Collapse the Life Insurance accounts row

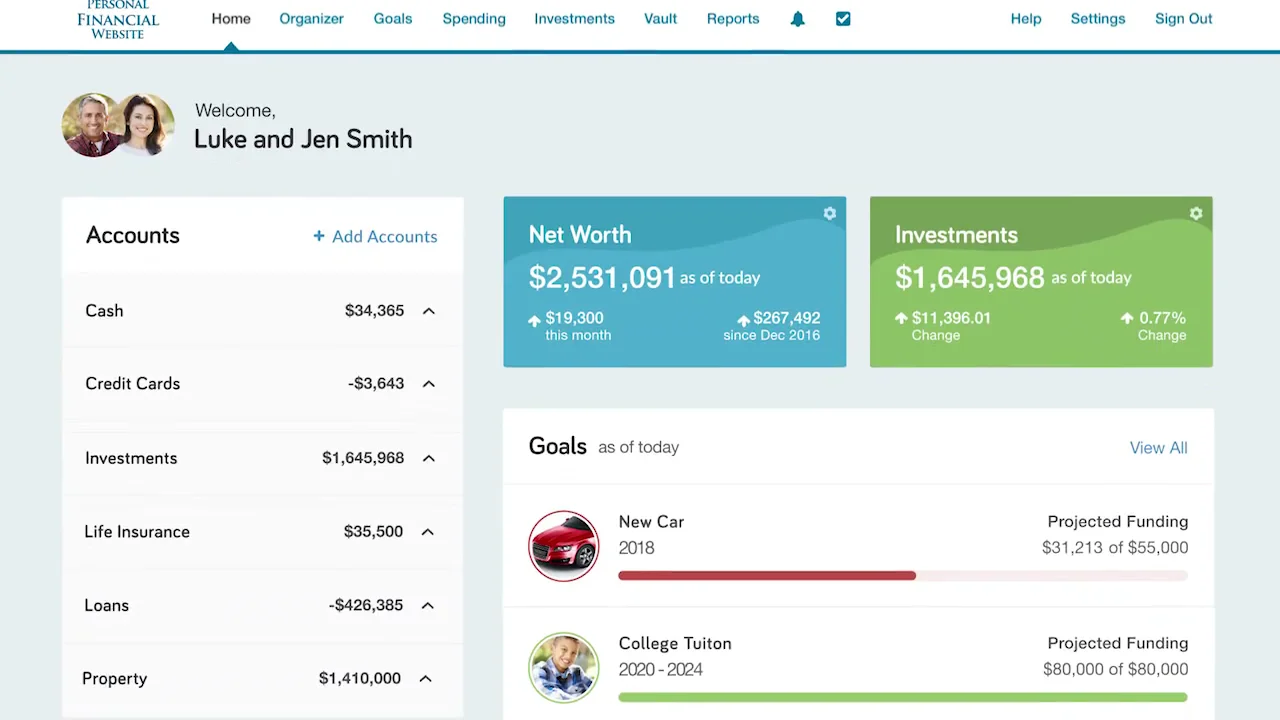click(428, 532)
